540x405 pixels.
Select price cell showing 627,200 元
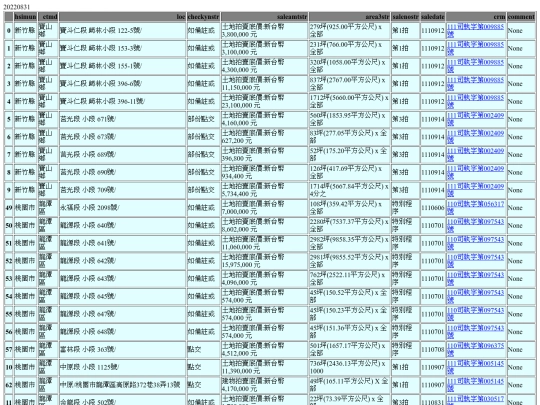(x=264, y=137)
